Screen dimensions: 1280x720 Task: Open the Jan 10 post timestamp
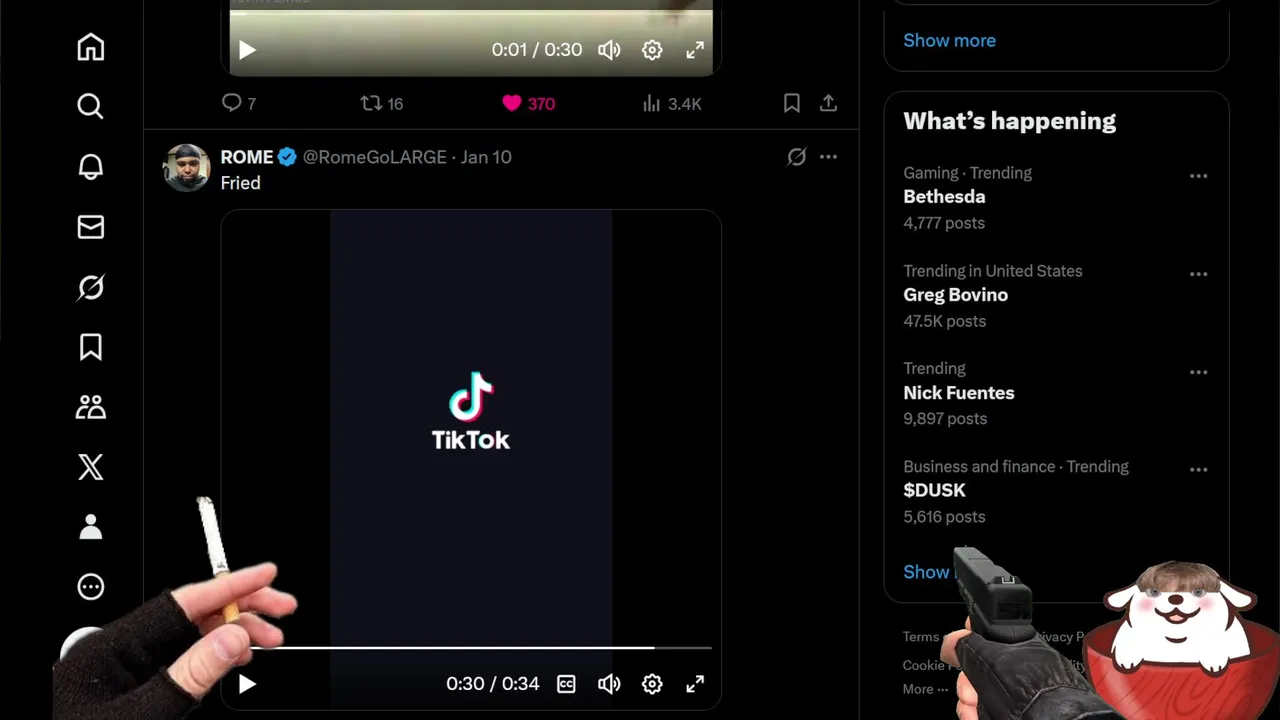[486, 157]
